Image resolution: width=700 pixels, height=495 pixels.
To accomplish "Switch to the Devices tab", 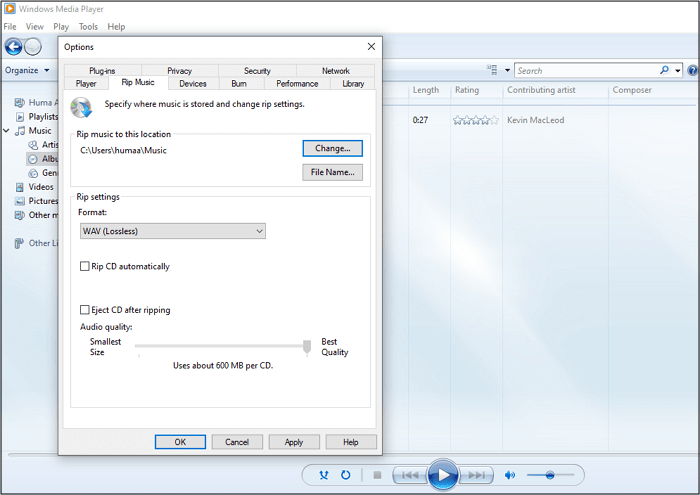I will [x=193, y=84].
